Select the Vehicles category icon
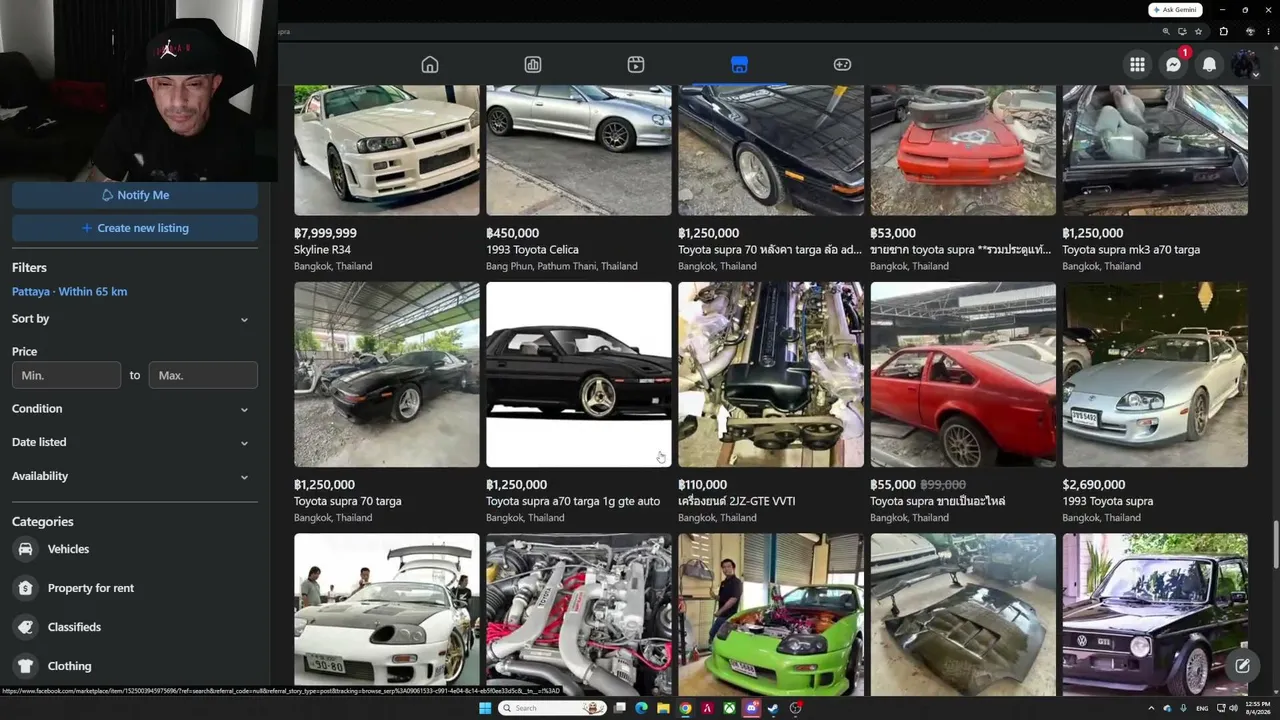1280x720 pixels. pos(26,549)
